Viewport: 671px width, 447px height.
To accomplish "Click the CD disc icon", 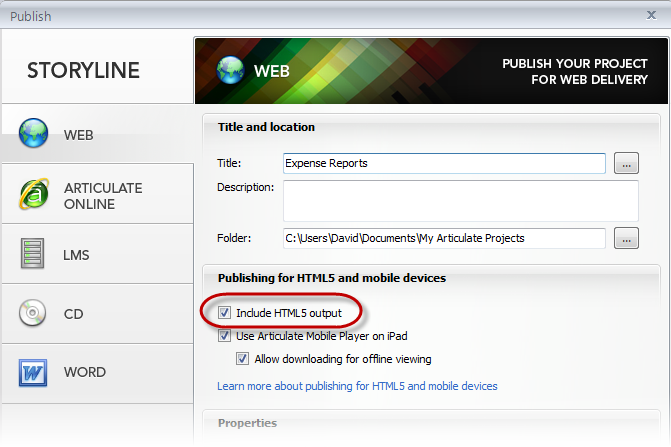I will click(x=33, y=313).
